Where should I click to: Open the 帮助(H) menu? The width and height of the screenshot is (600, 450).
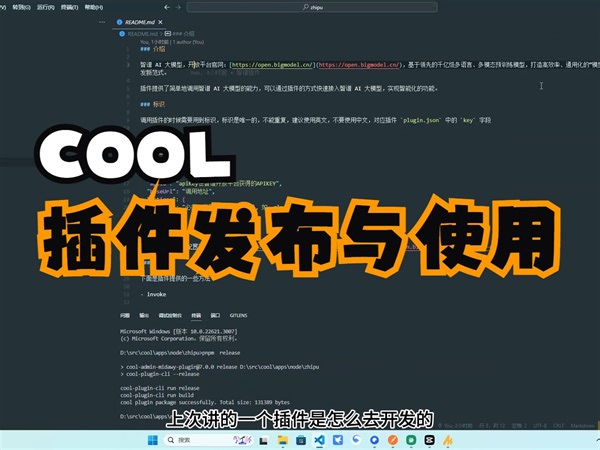coord(93,7)
